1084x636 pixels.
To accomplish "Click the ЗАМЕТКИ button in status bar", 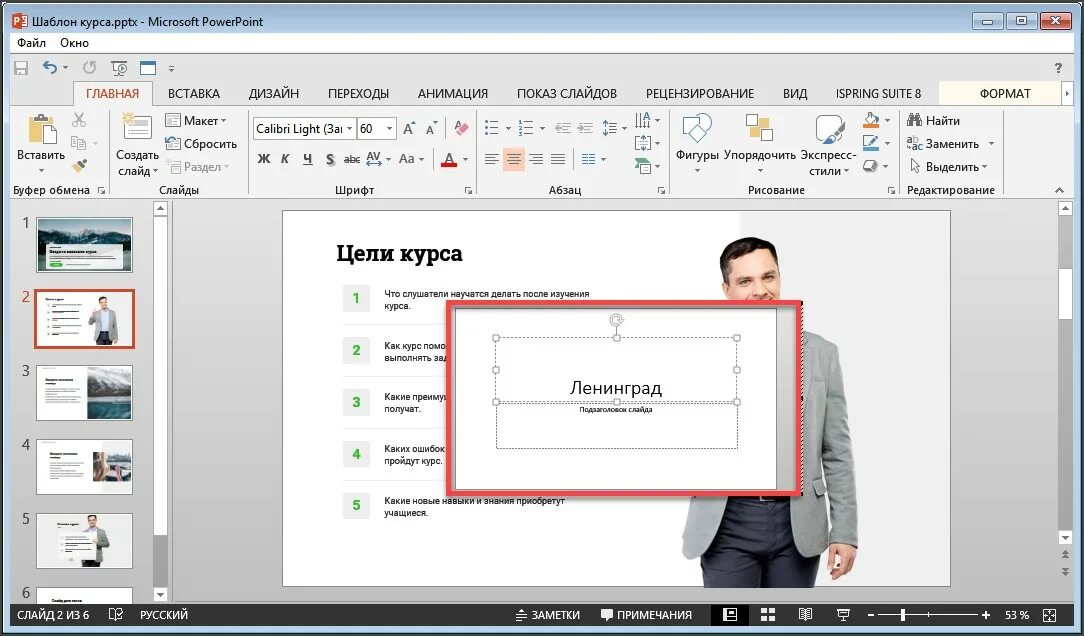I will pos(548,615).
